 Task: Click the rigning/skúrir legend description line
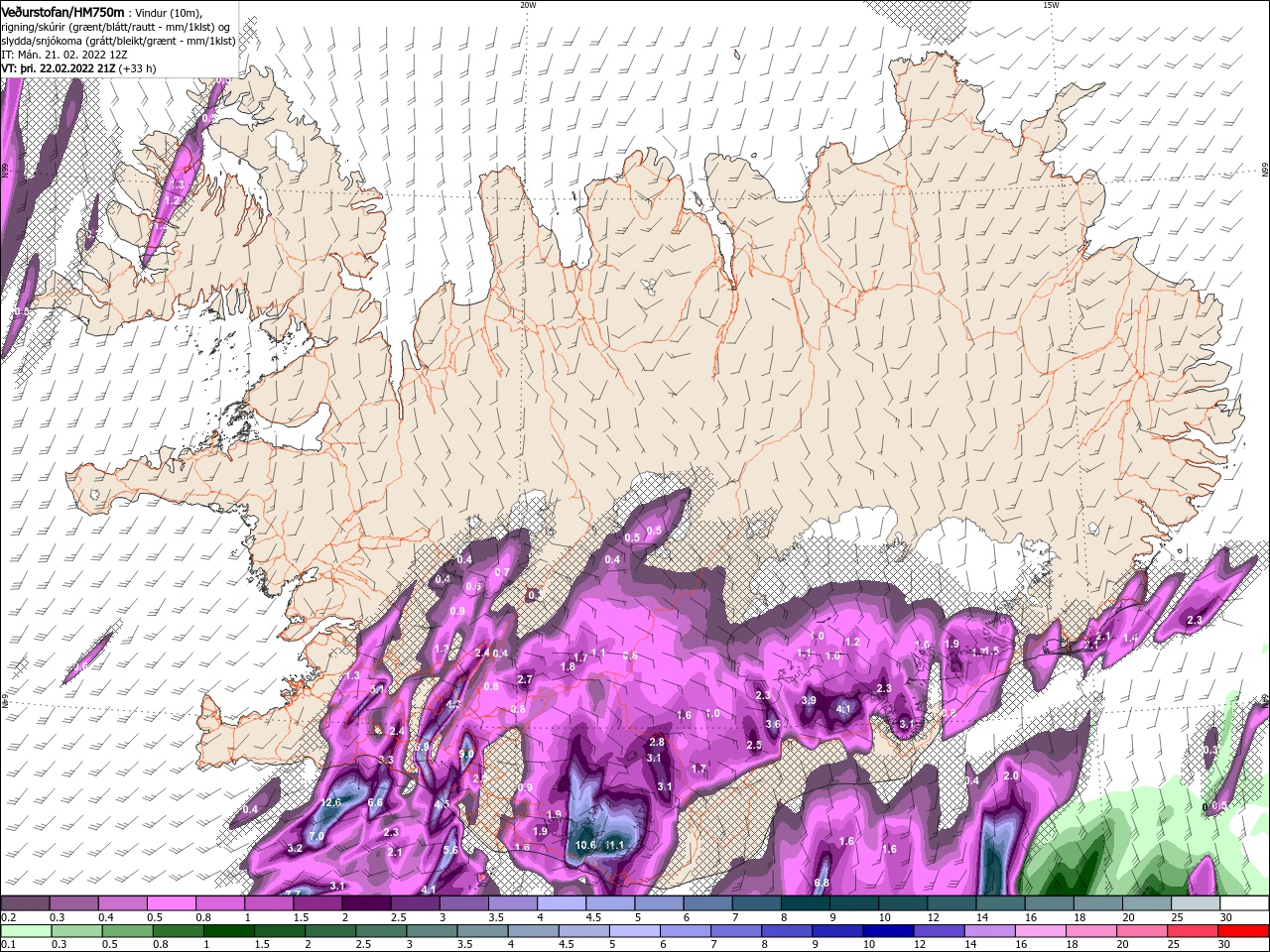tap(115, 27)
